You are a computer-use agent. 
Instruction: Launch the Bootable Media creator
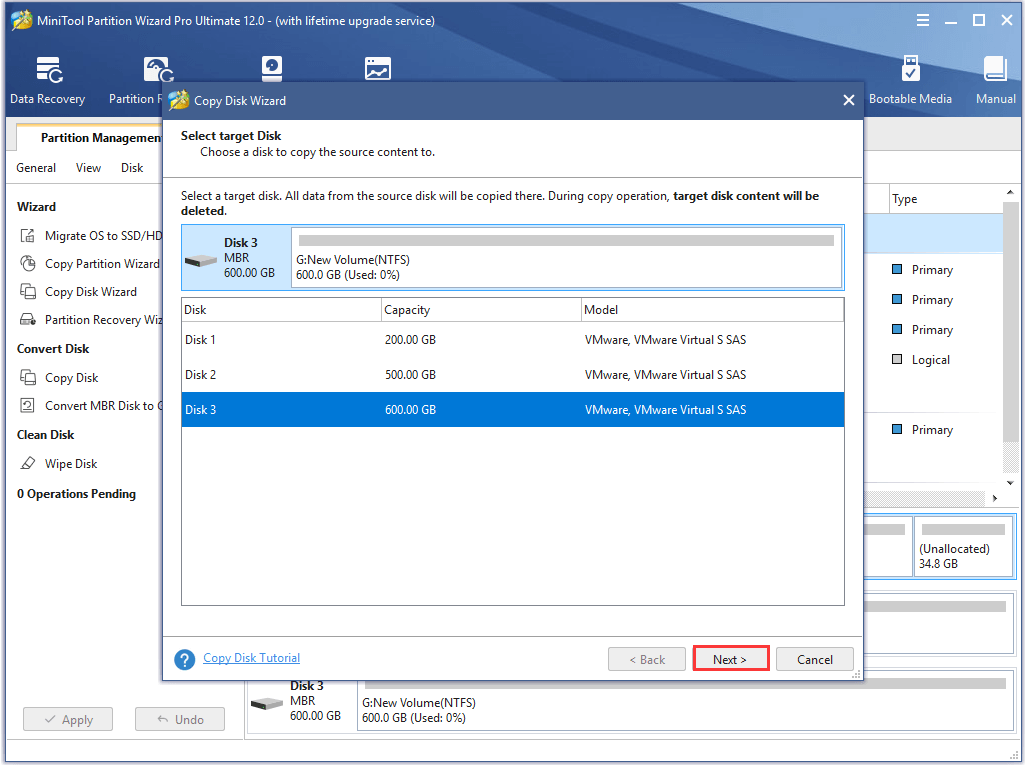(910, 80)
